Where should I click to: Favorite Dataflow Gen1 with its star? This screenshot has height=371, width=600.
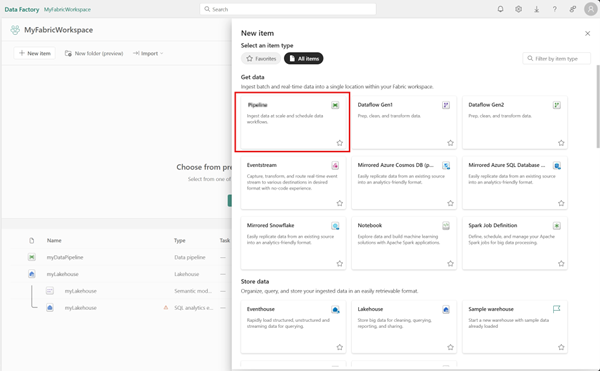pos(450,143)
